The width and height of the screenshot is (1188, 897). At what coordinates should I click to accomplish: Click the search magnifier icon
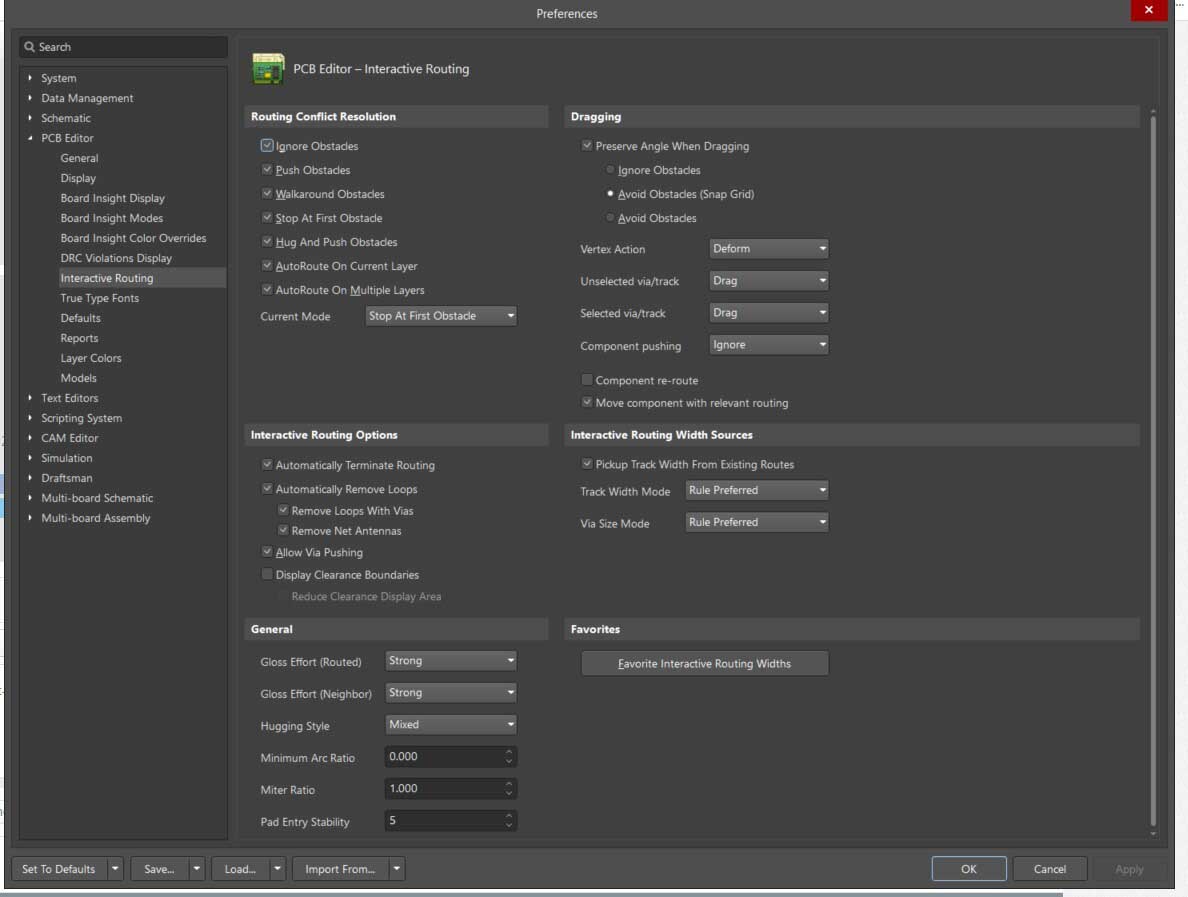30,47
